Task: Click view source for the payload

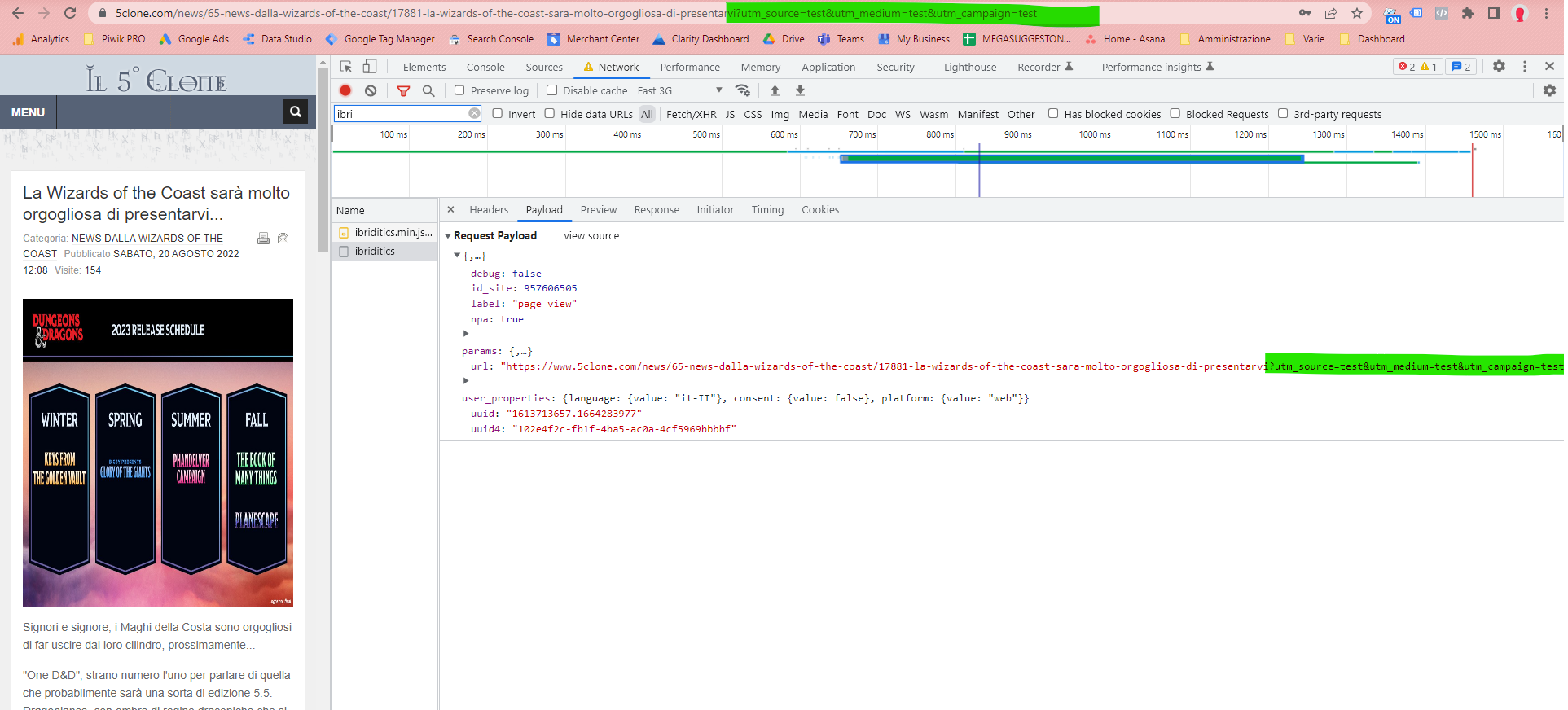Action: click(x=591, y=236)
